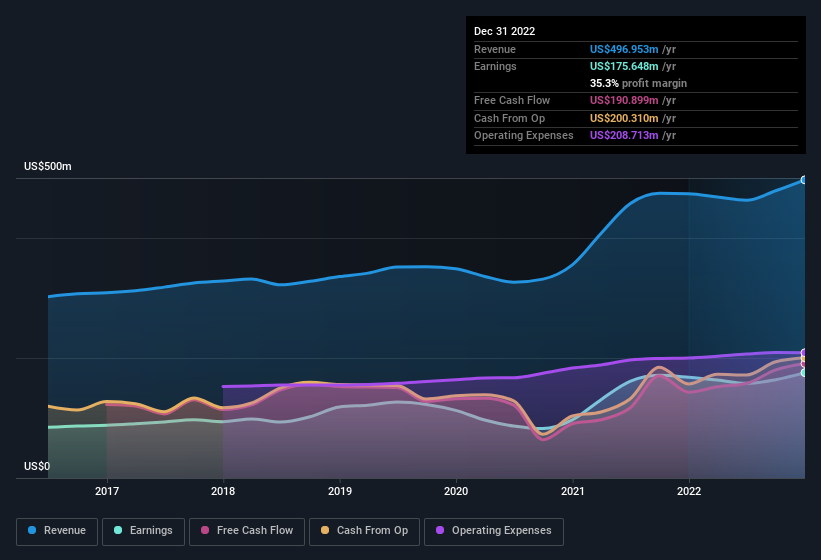The image size is (821, 560).
Task: Click the Free Cash Flow label in tooltip
Action: pos(512,100)
